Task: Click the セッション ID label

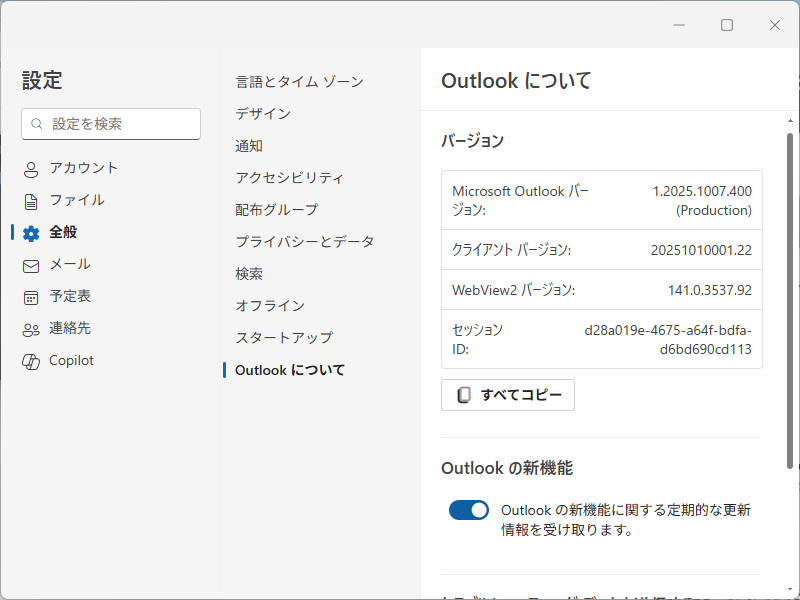Action: 477,340
